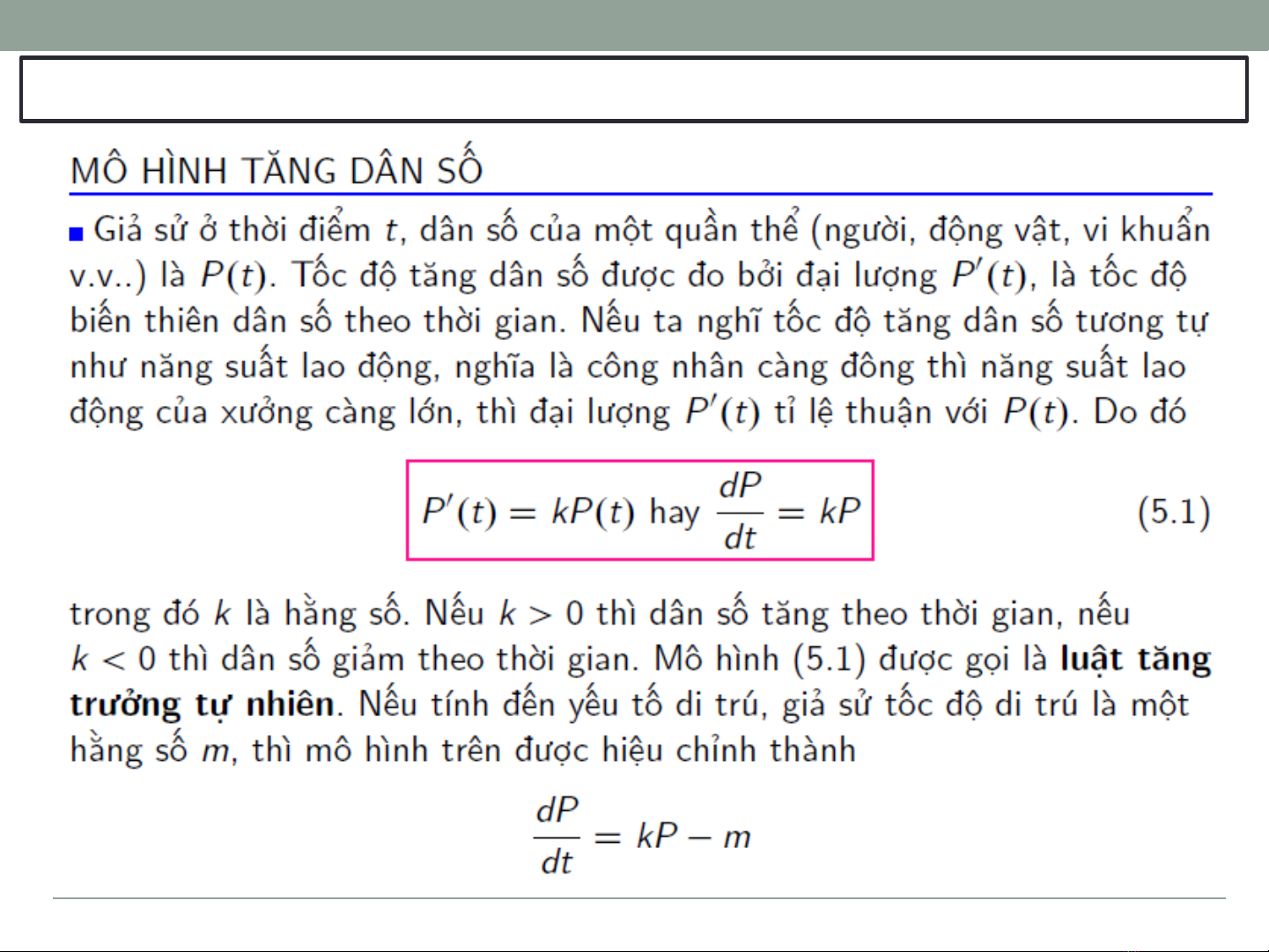
Task: Click the bold words 'luật tăng'
Action: click(x=1136, y=659)
